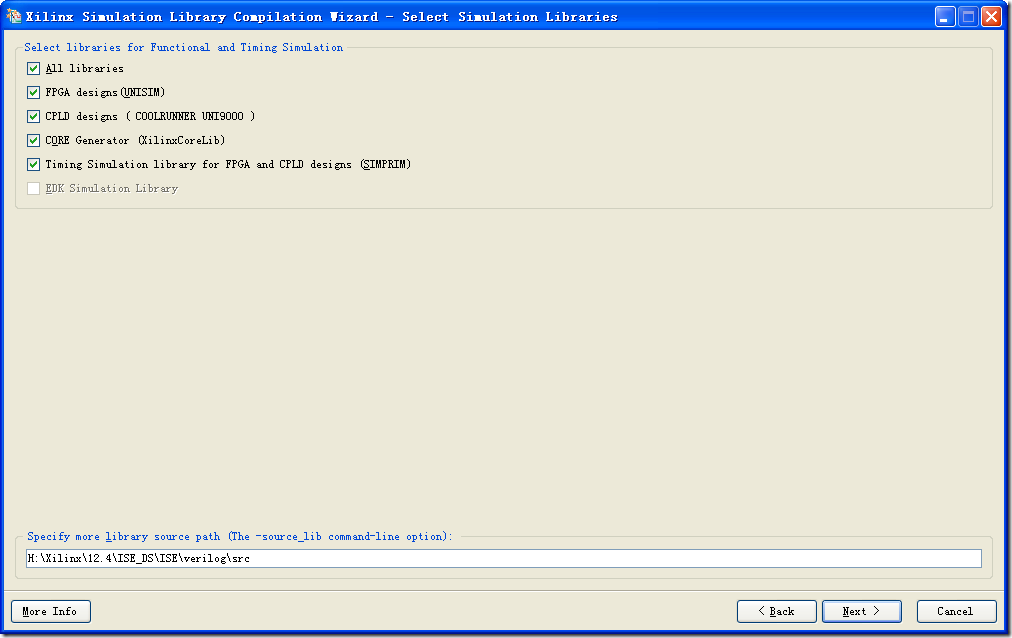
Task: Close the wizard window
Action: coord(991,16)
